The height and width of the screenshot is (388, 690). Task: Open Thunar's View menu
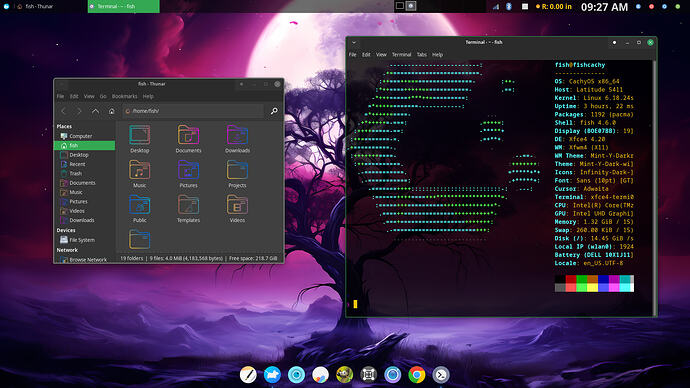pos(89,96)
